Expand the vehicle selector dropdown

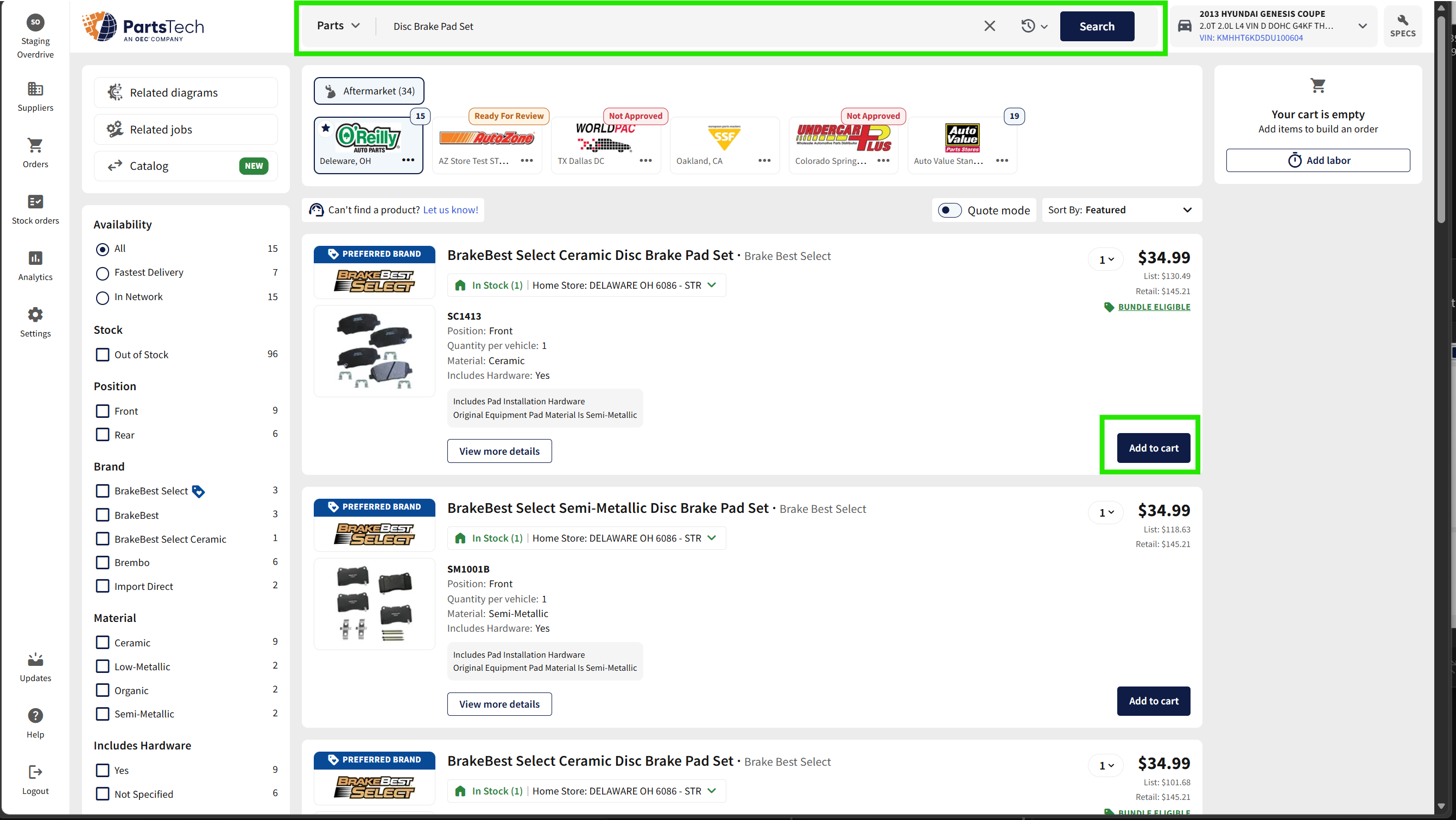(x=1362, y=26)
